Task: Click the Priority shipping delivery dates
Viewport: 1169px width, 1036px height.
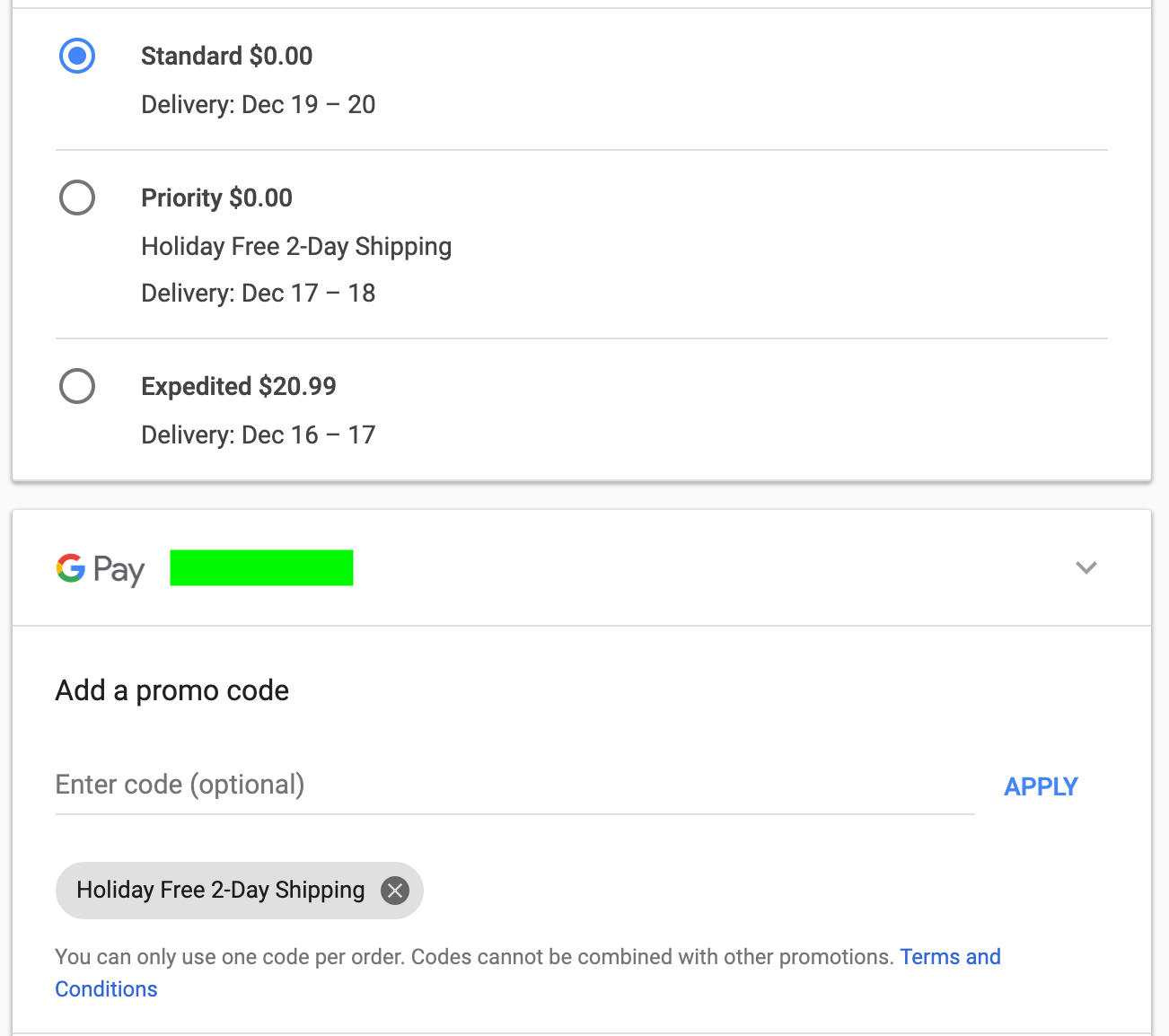Action: point(258,293)
